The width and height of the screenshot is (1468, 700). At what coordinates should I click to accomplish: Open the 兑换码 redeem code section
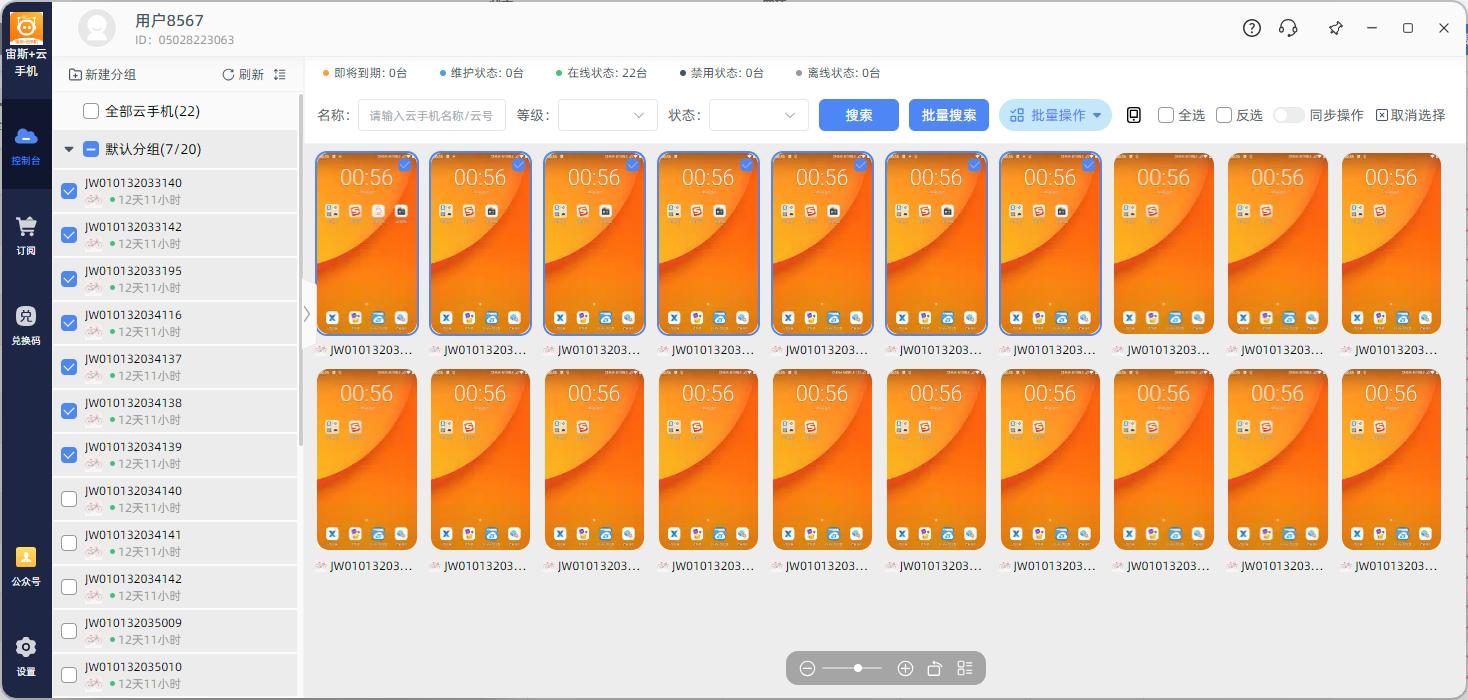click(26, 326)
